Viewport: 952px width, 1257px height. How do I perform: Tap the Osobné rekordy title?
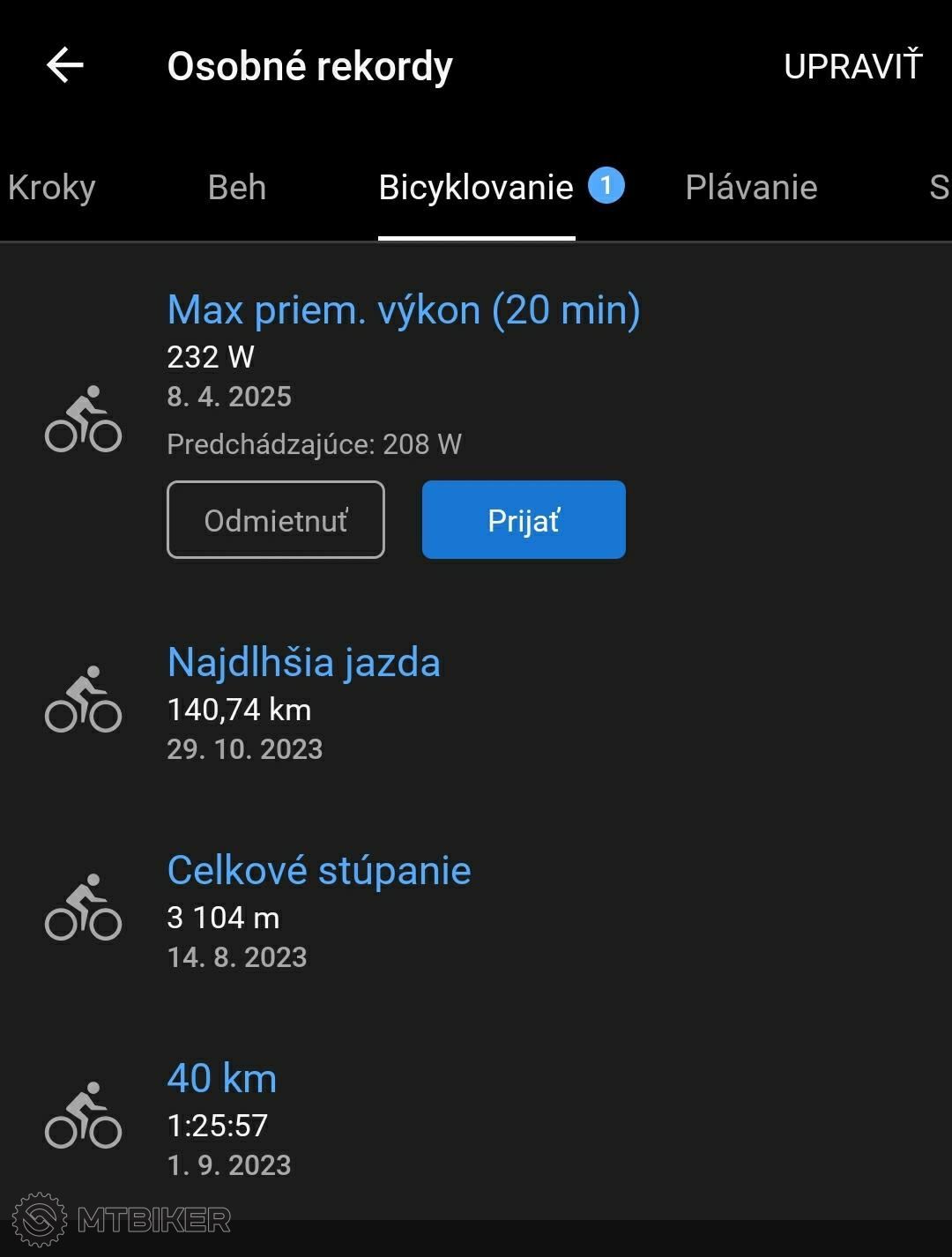pyautogui.click(x=310, y=66)
